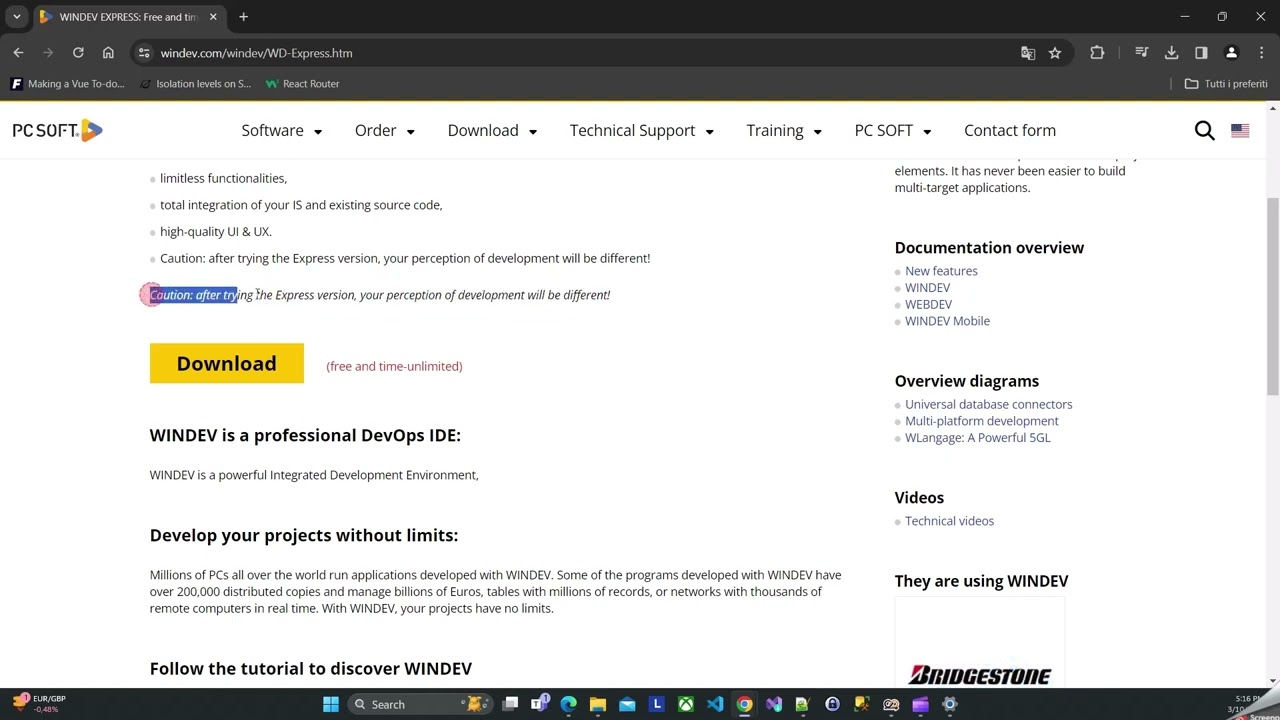Image resolution: width=1280 pixels, height=720 pixels.
Task: Show Chrome downloads
Action: [x=1172, y=53]
